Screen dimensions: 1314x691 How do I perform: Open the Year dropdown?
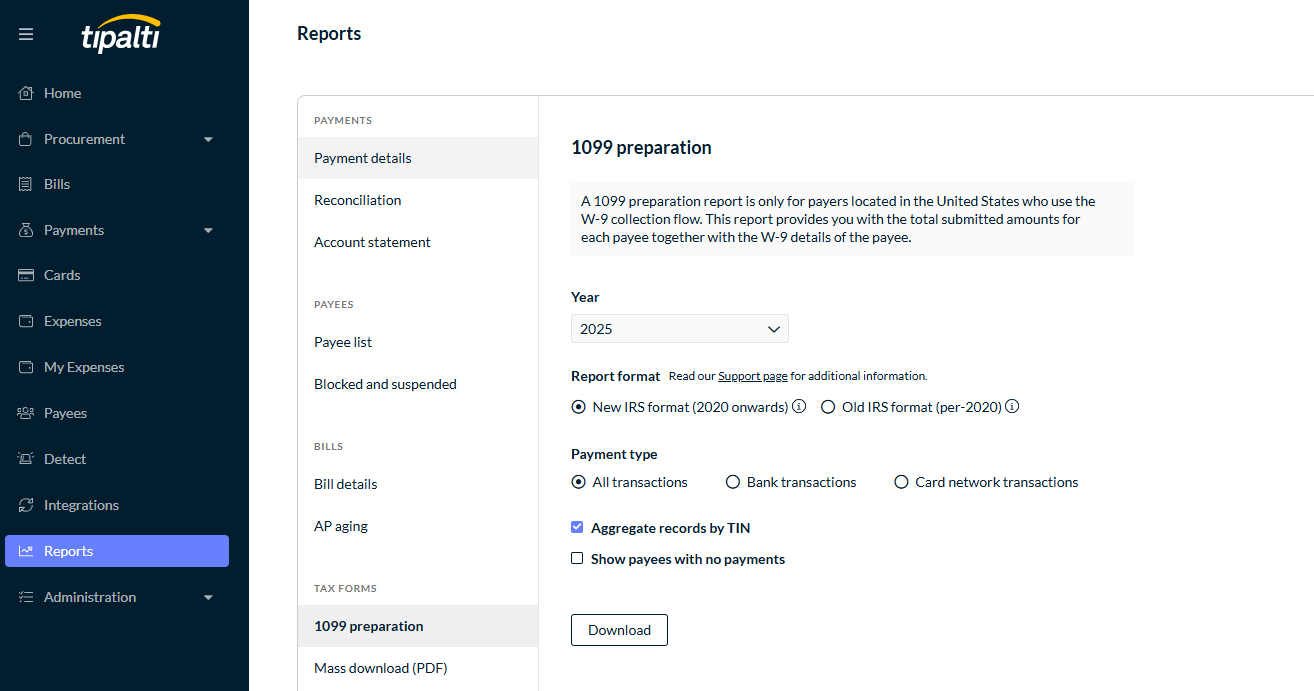679,329
